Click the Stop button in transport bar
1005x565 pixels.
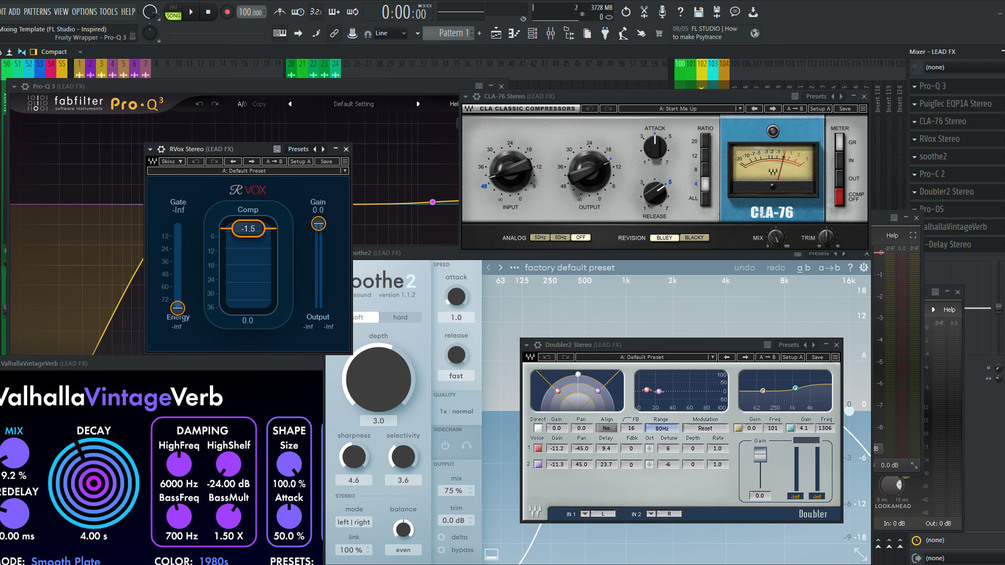click(x=208, y=12)
